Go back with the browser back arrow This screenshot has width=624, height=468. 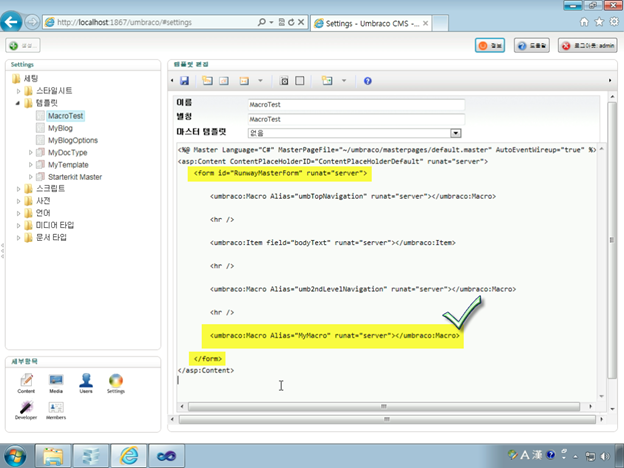11,21
